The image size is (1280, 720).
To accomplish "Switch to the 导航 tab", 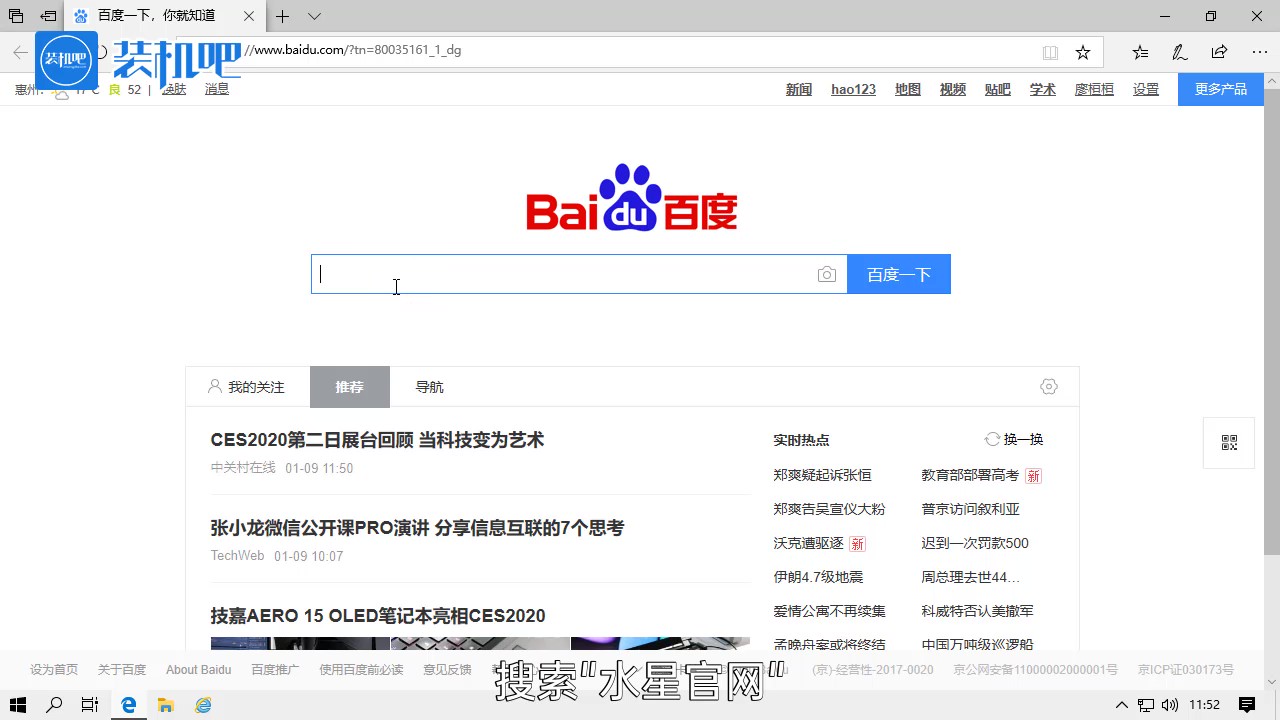I will coord(428,386).
